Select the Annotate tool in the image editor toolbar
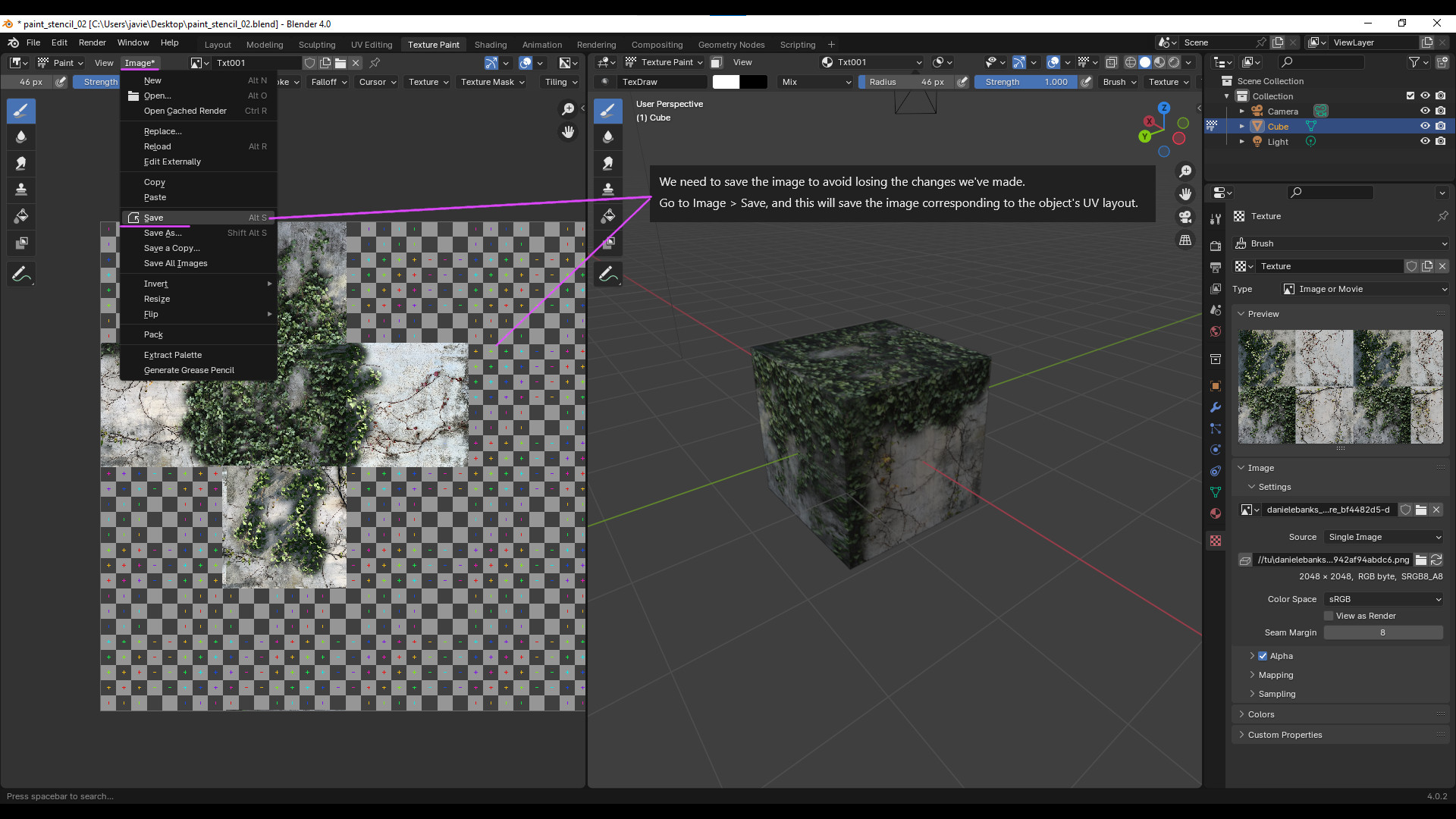 point(21,274)
